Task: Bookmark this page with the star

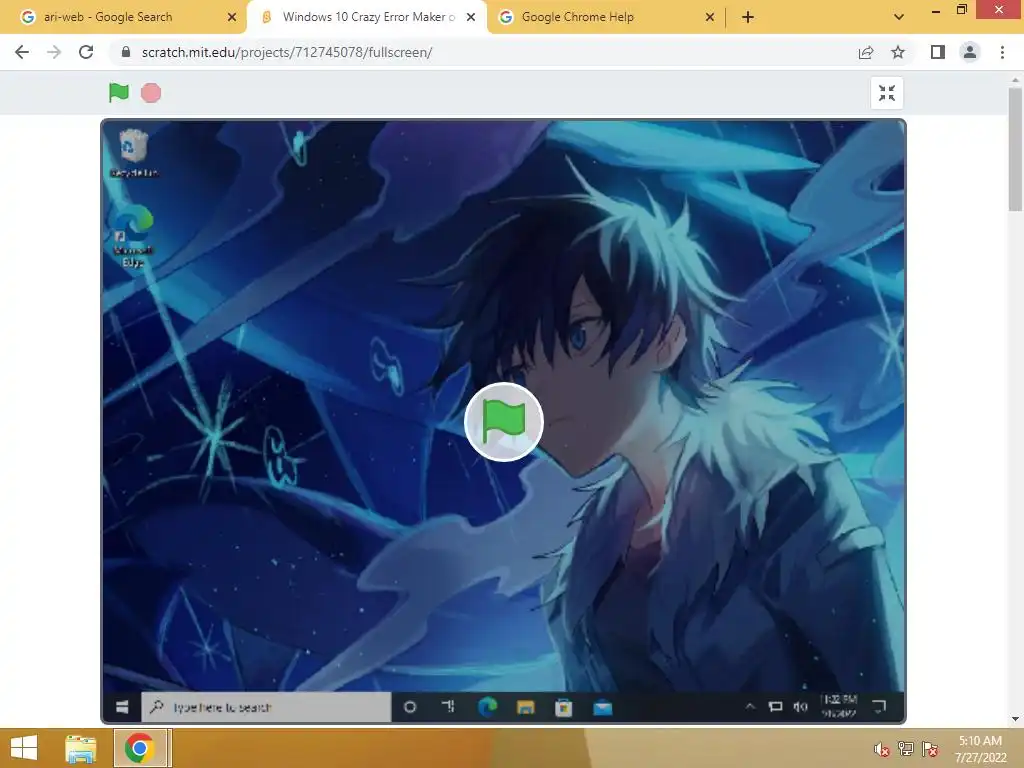Action: coord(898,52)
